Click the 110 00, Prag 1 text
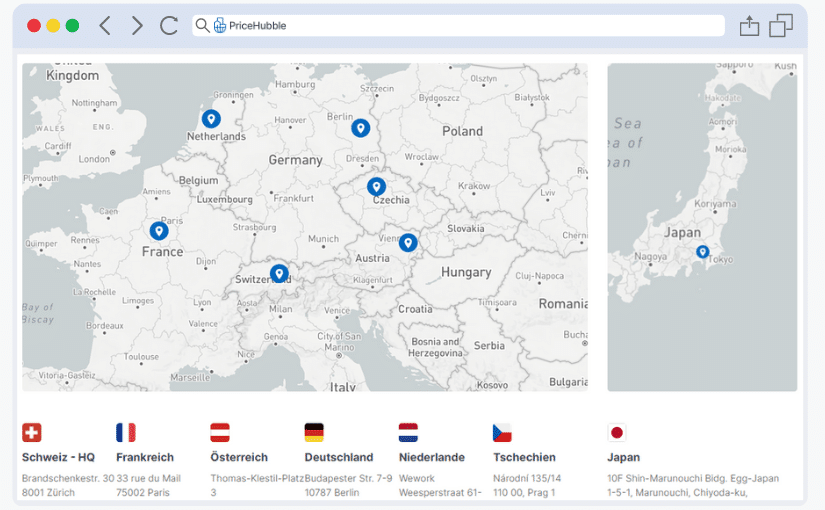 coord(524,493)
